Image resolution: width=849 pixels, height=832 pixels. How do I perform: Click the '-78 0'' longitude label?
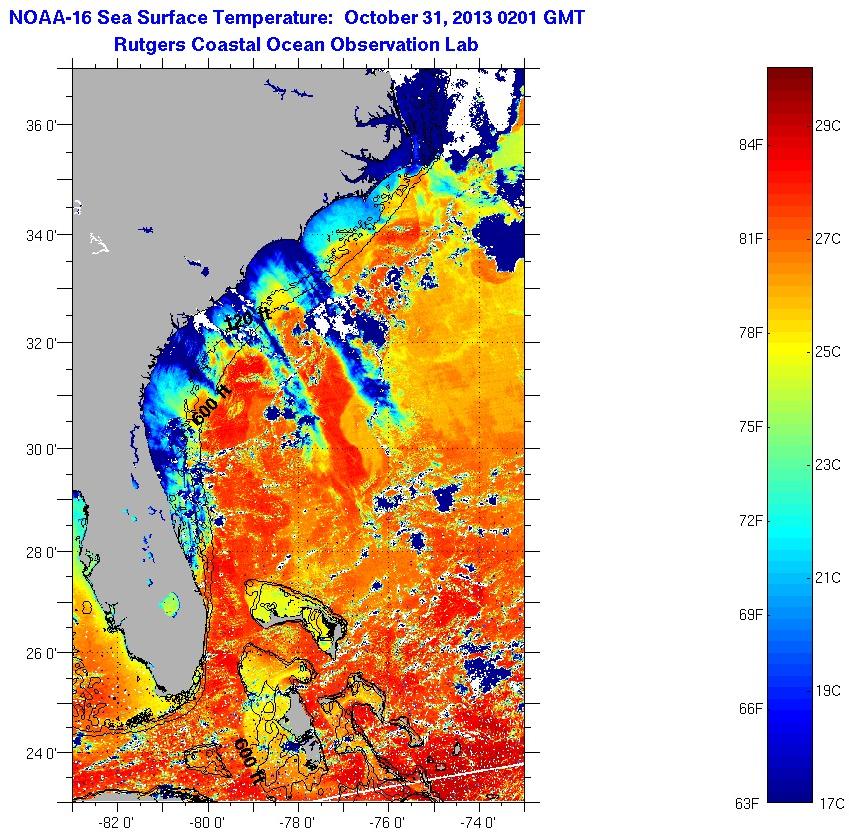coord(297,822)
